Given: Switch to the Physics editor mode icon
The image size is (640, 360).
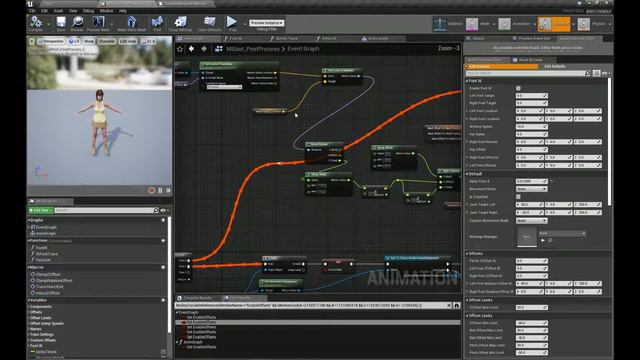Looking at the screenshot, I should (x=584, y=24).
